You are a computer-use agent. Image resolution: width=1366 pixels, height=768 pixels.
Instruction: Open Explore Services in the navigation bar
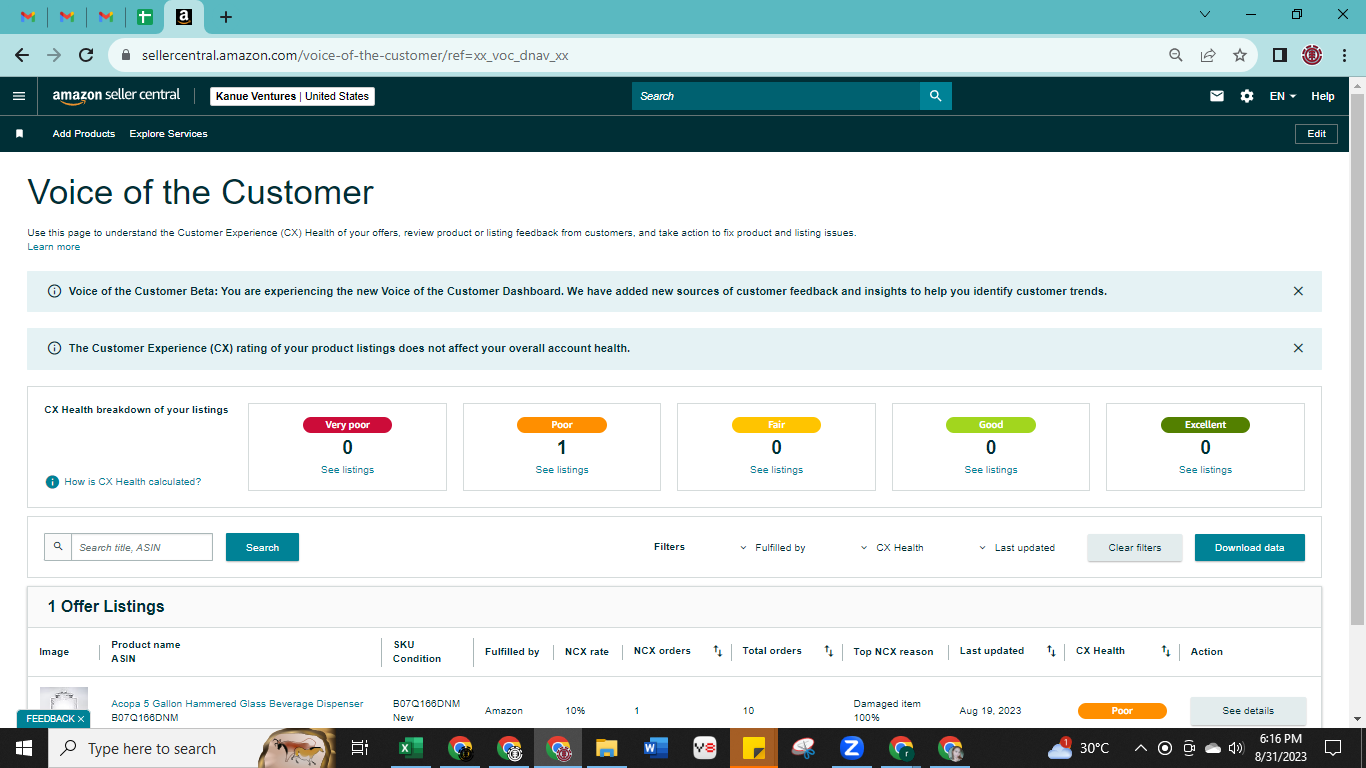coord(169,134)
